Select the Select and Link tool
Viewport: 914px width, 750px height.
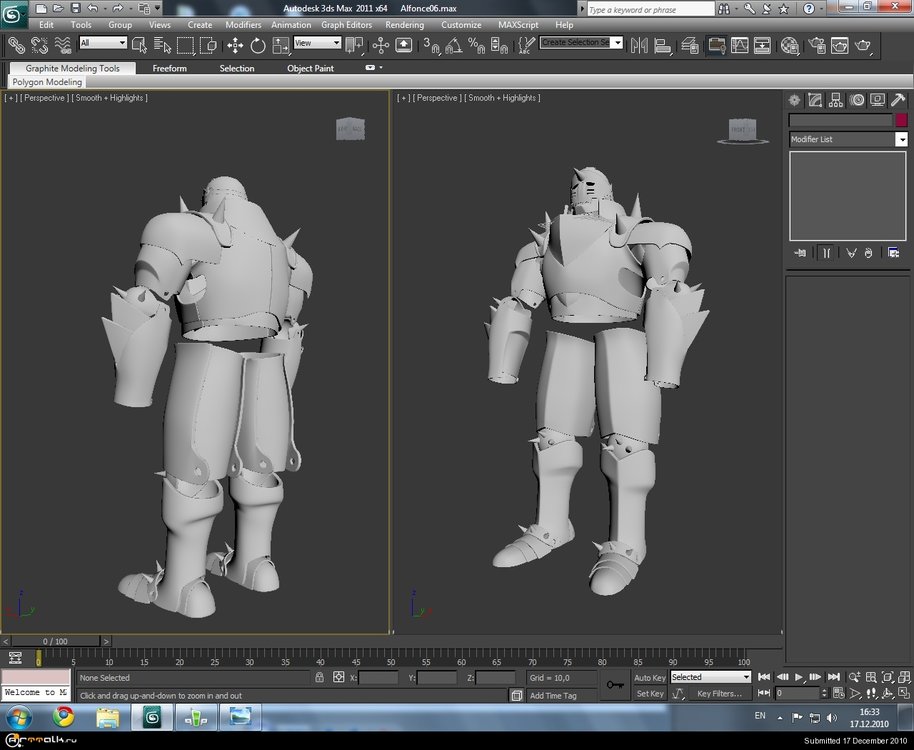[x=15, y=45]
